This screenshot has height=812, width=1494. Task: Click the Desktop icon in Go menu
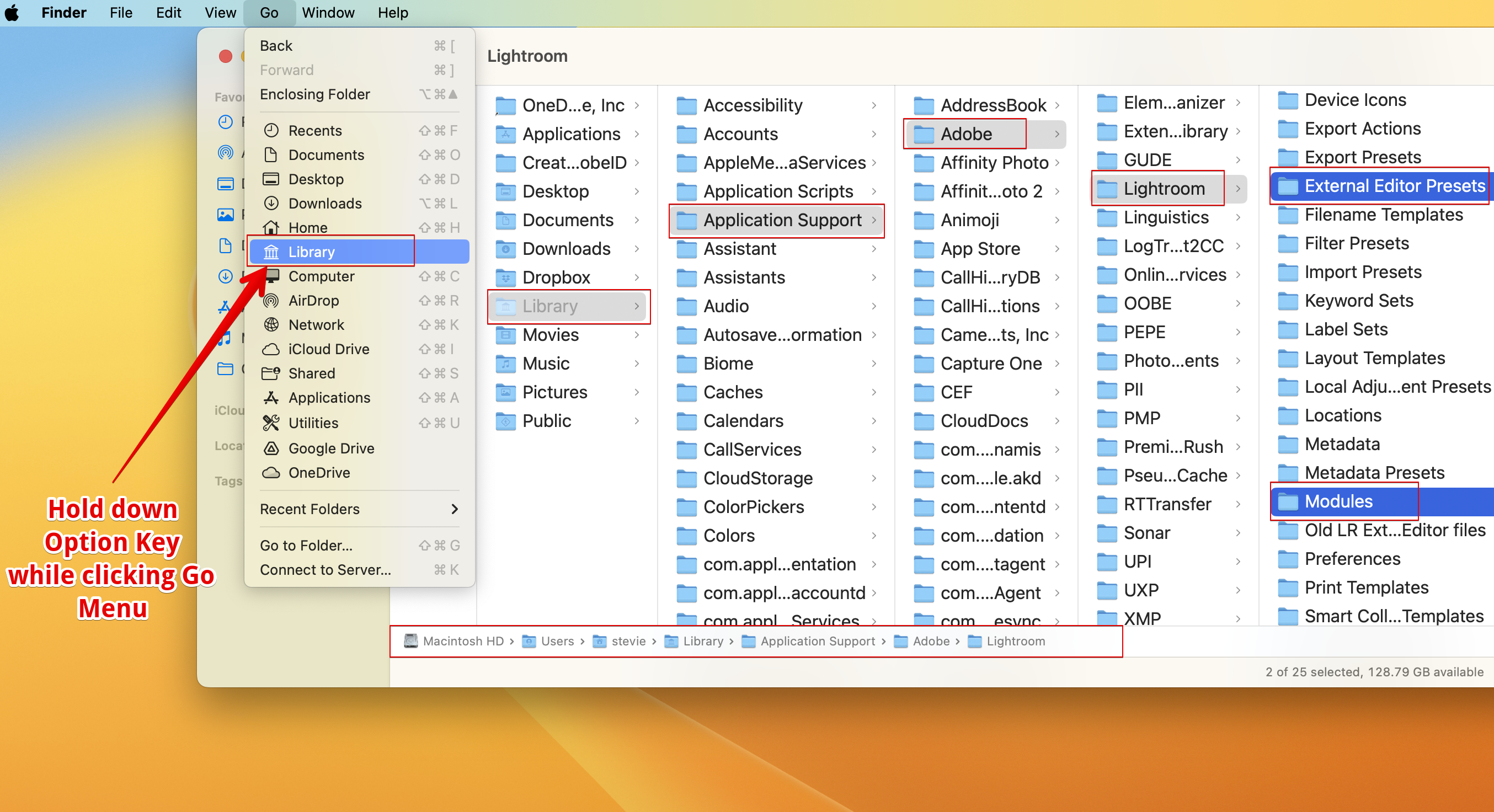point(271,179)
